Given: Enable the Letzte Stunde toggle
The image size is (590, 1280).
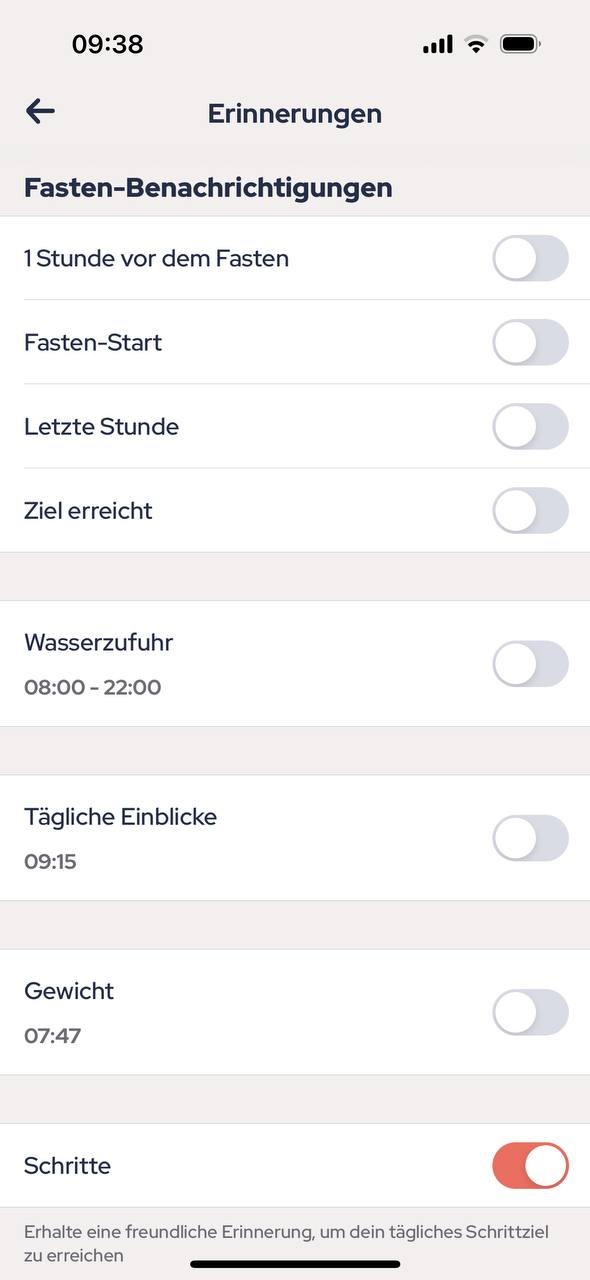Looking at the screenshot, I should click(x=530, y=426).
